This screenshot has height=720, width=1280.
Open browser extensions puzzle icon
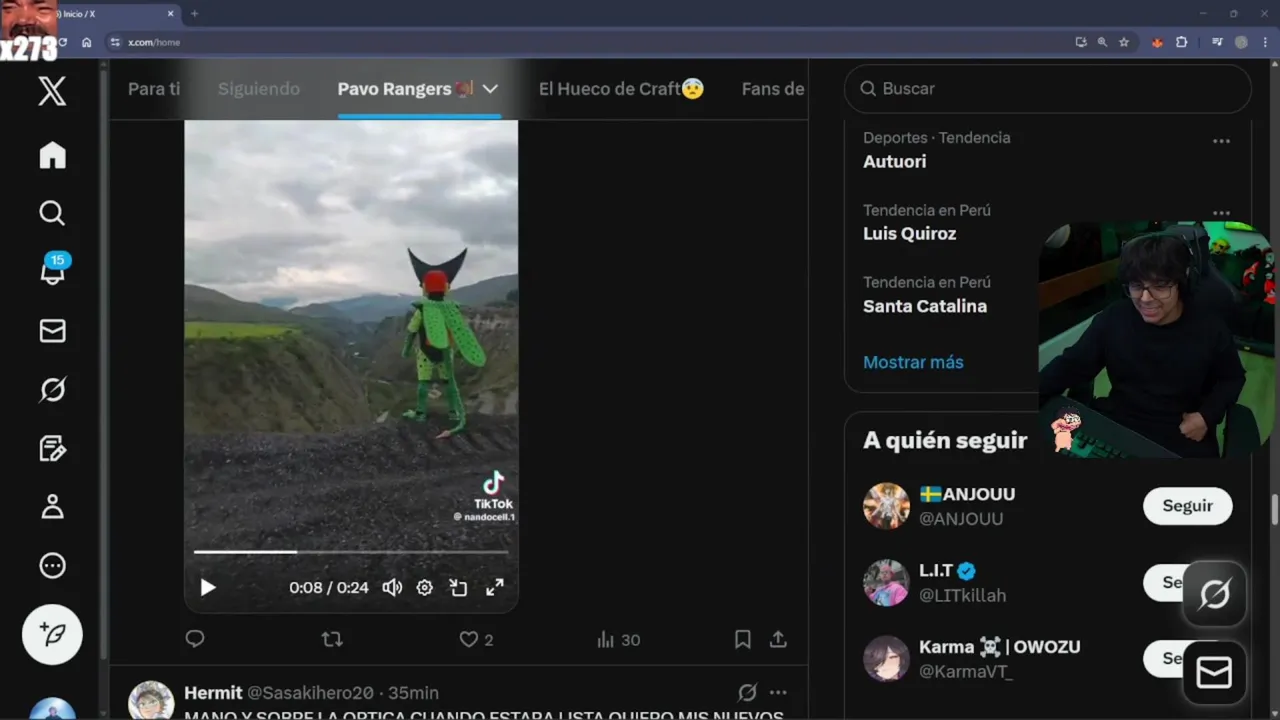click(1182, 42)
